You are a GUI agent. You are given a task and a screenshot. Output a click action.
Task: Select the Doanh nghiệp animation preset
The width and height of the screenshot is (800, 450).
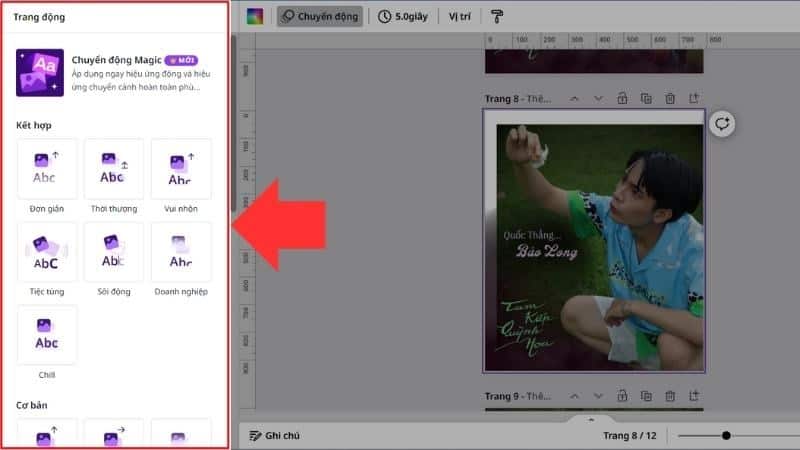[x=180, y=251]
